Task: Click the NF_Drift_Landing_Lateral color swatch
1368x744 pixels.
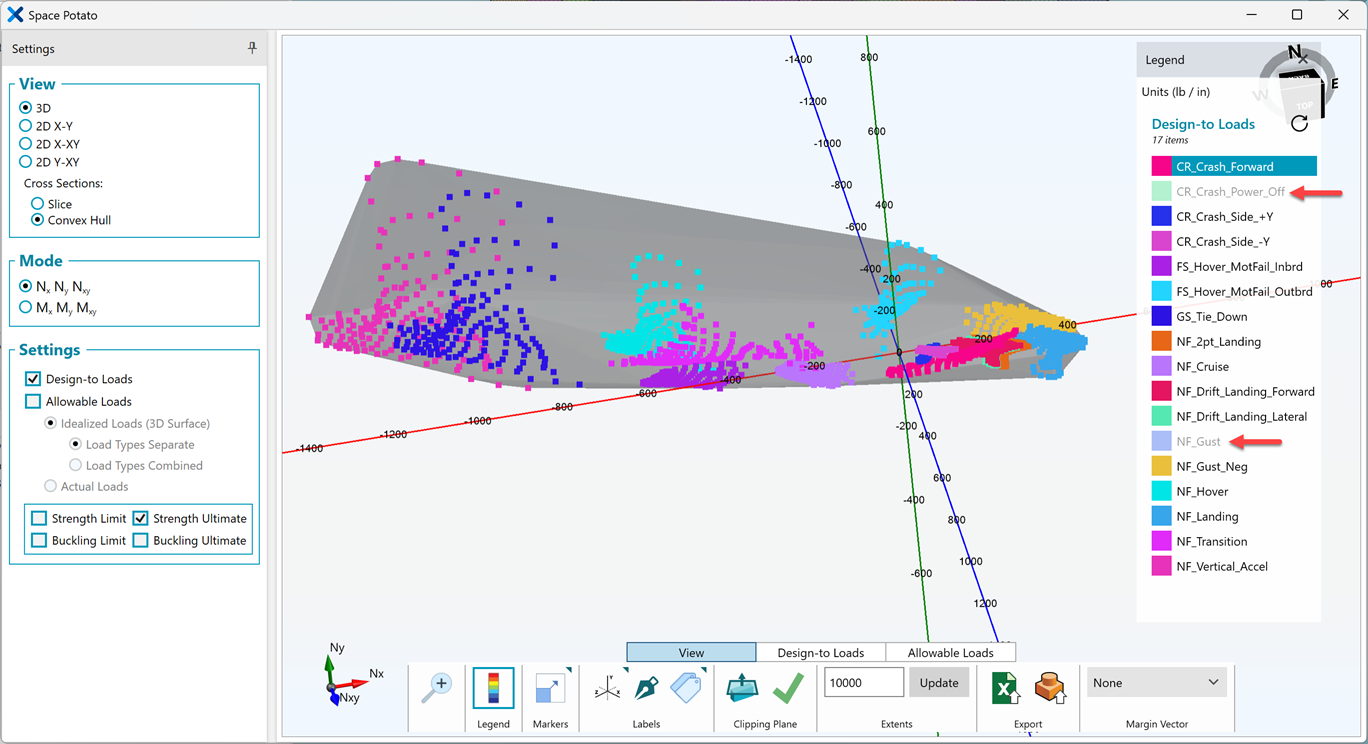Action: tap(1161, 416)
